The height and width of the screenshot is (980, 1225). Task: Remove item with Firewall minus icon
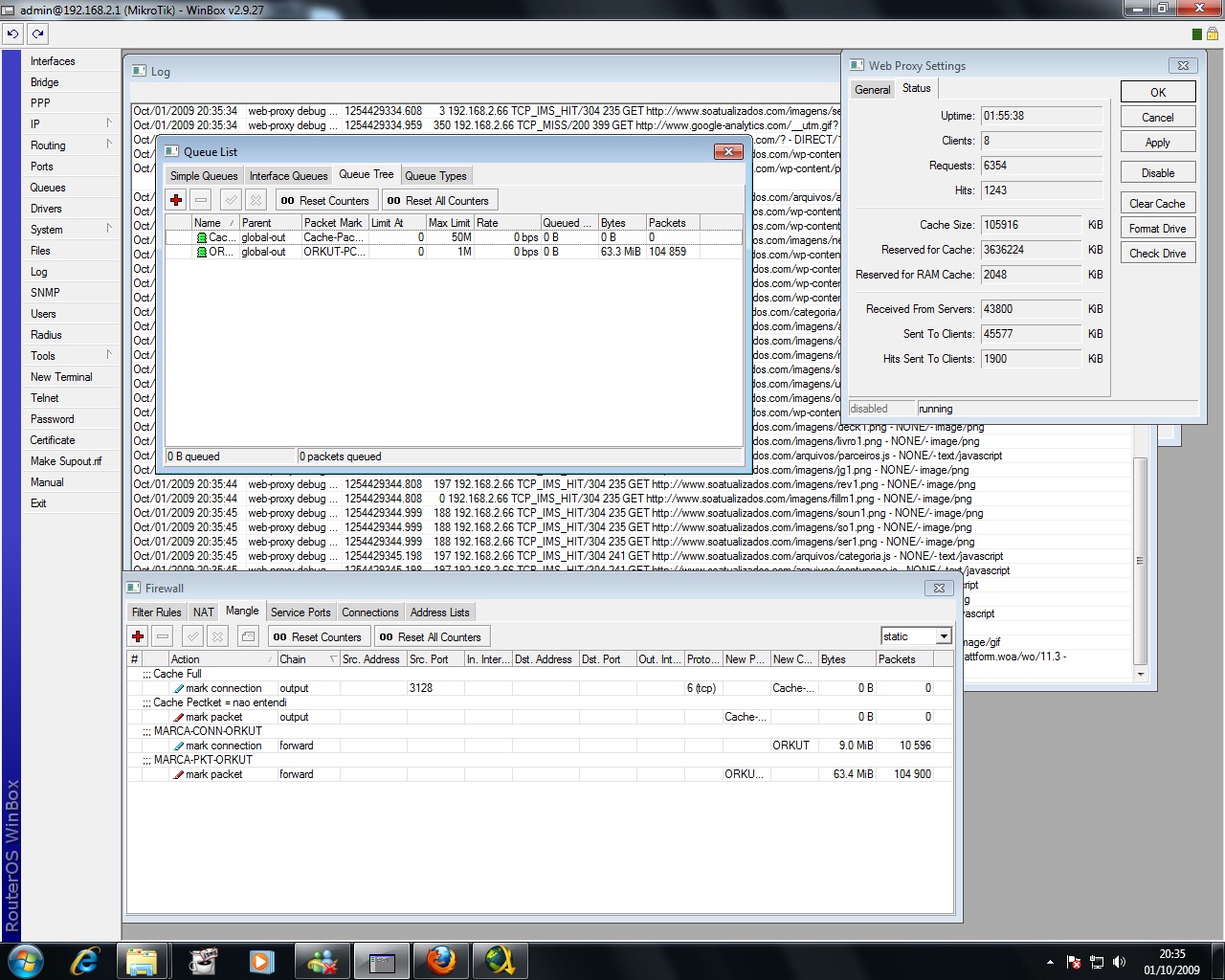163,636
